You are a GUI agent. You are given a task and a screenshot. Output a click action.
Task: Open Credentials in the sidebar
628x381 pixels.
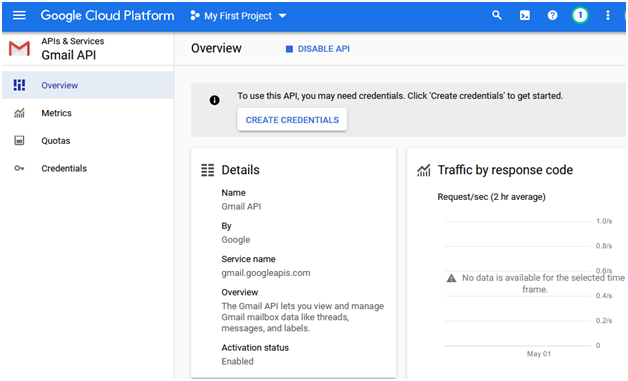88,168
